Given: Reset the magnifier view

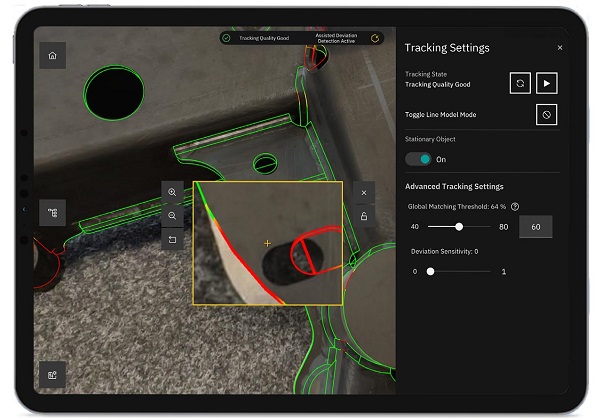Looking at the screenshot, I should [173, 240].
